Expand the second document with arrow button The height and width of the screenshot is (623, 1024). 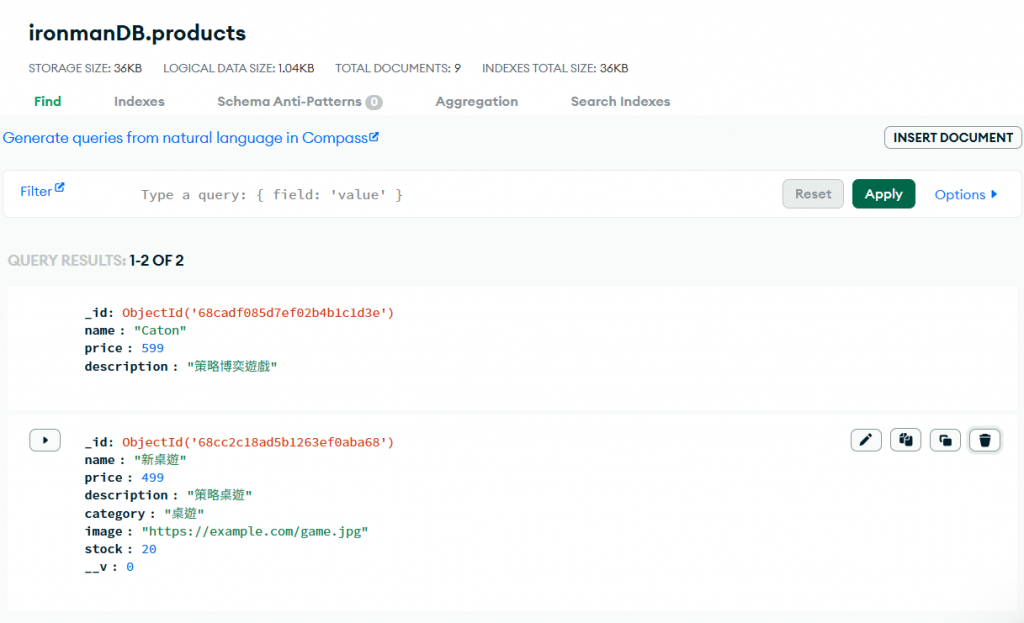[x=45, y=440]
